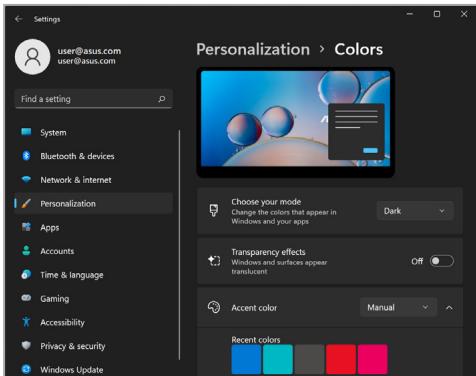Select Personalization in sidebar
Image resolution: width=476 pixels, height=376 pixels.
(94, 203)
